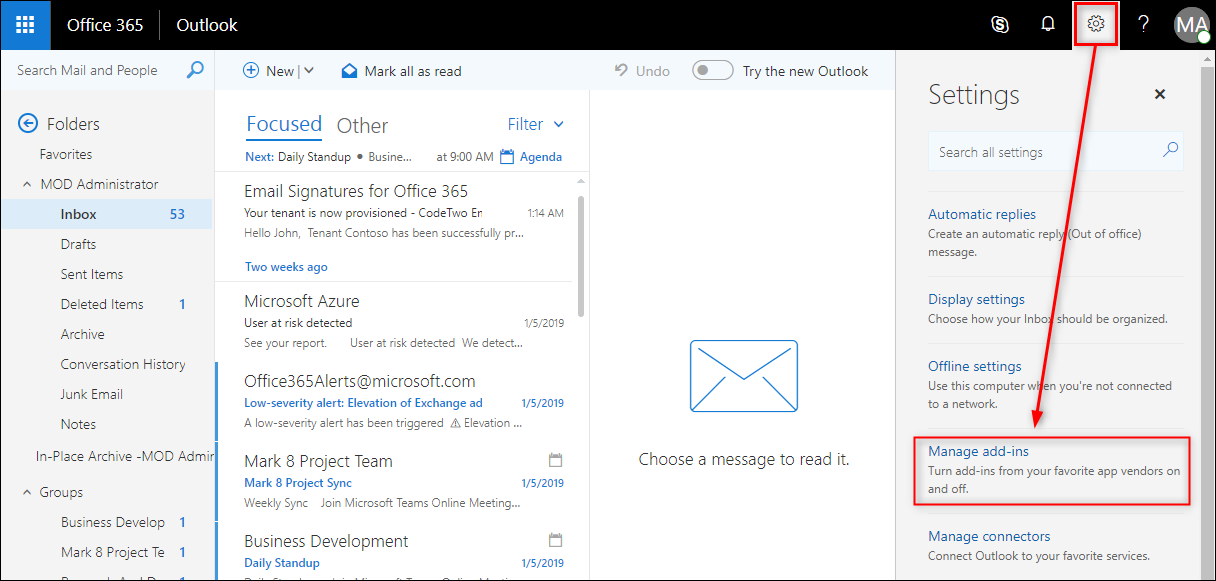Screen dimensions: 1216x581
Task: Collapse the MOD Administrator folder tree
Action: click(x=27, y=184)
